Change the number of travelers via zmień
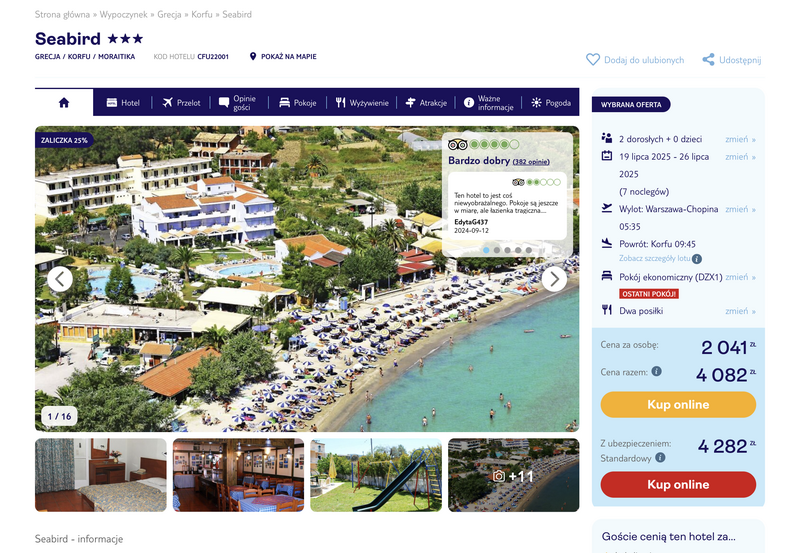Image resolution: width=800 pixels, height=553 pixels. tap(740, 139)
